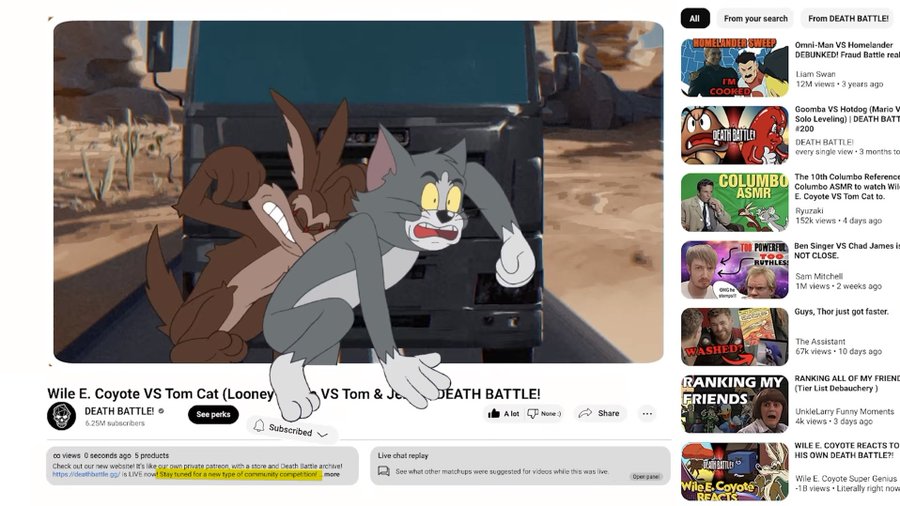The height and width of the screenshot is (506, 900).
Task: Click the verified checkmark next to DEATH BATTLE!
Action: [161, 411]
